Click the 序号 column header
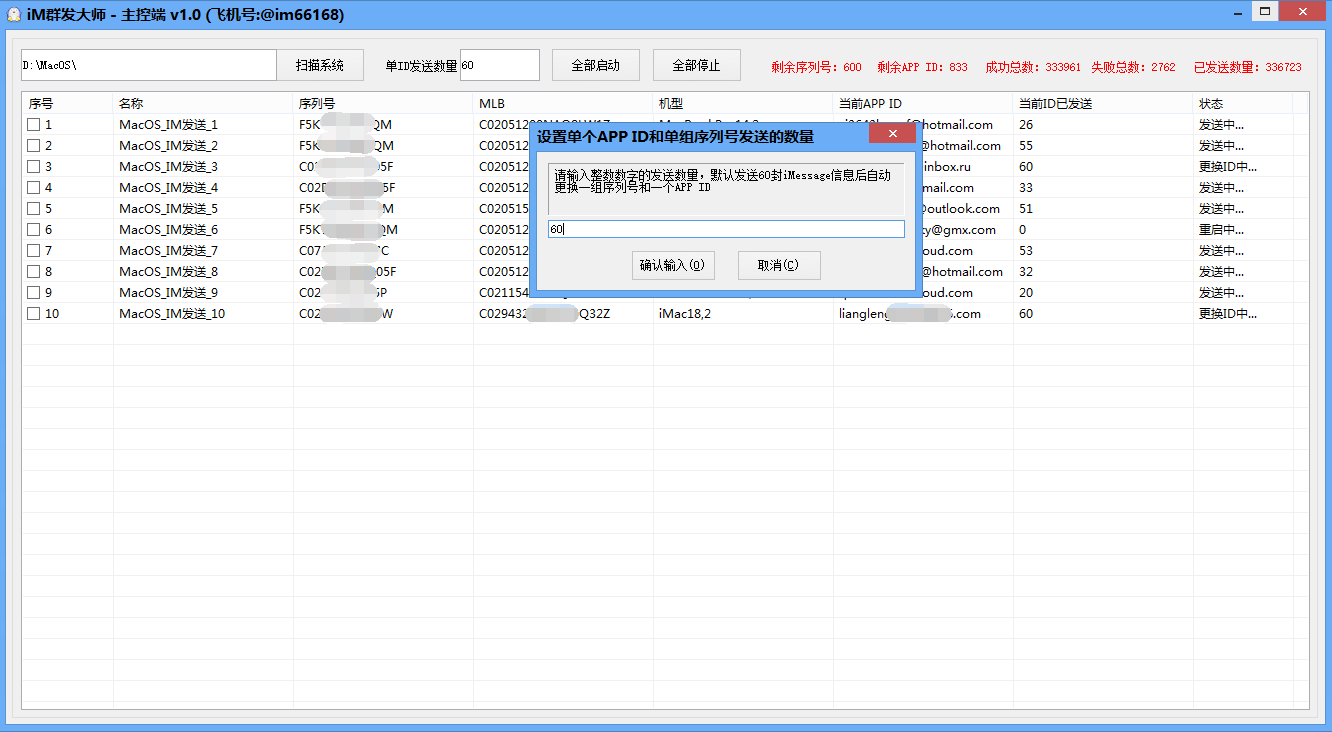The width and height of the screenshot is (1332, 732). [x=68, y=104]
